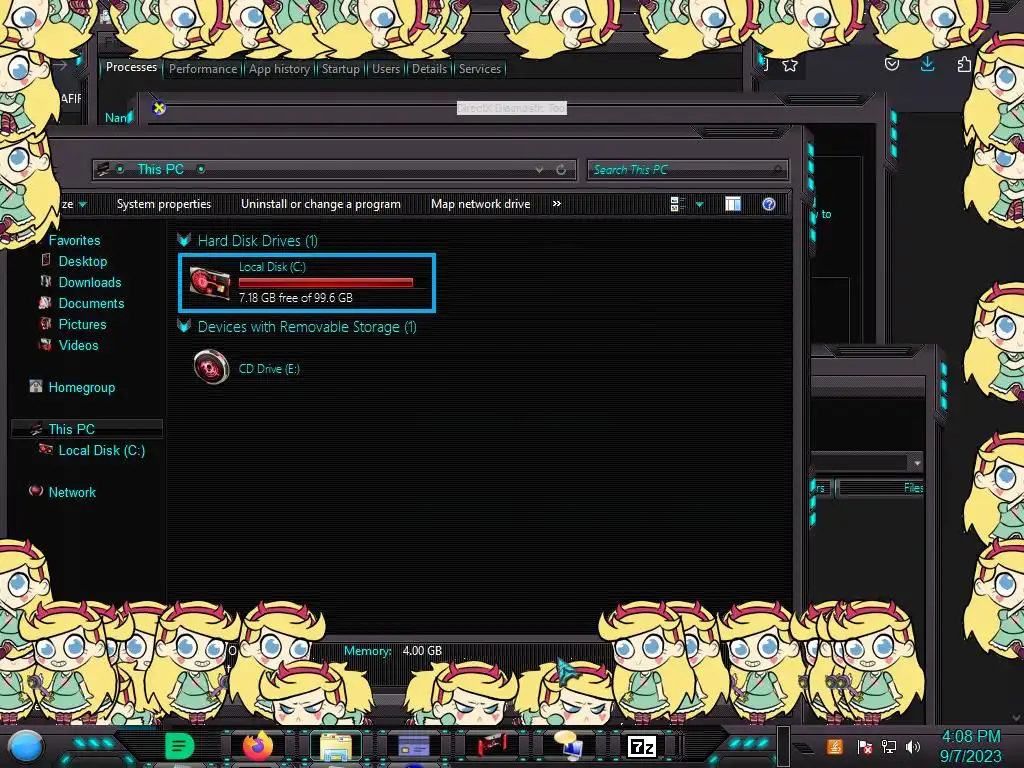The width and height of the screenshot is (1024, 768).
Task: Select Network in navigation pane
Action: pyautogui.click(x=72, y=492)
